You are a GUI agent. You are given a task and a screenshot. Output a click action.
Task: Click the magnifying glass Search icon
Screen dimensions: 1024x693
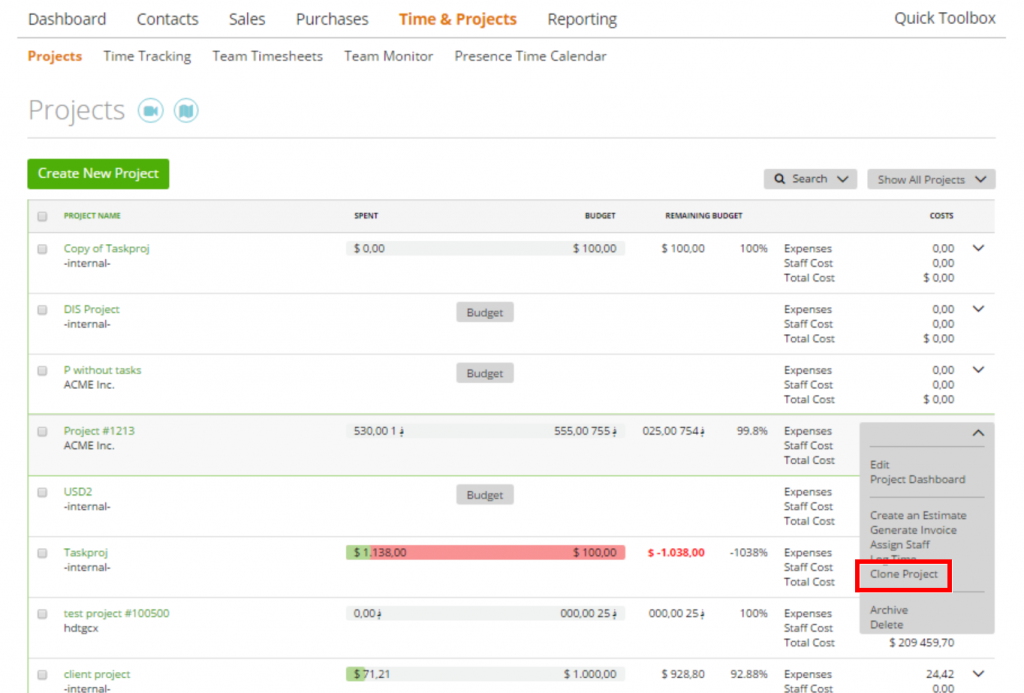[779, 178]
